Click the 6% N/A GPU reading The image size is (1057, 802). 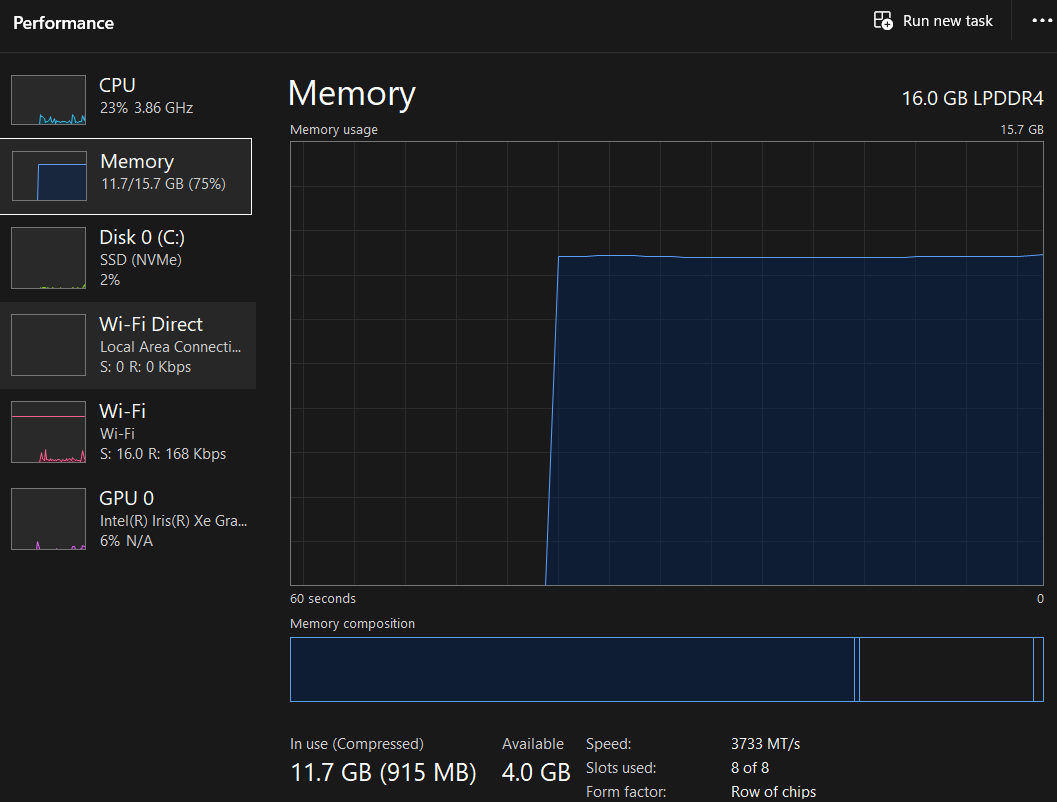(x=126, y=541)
